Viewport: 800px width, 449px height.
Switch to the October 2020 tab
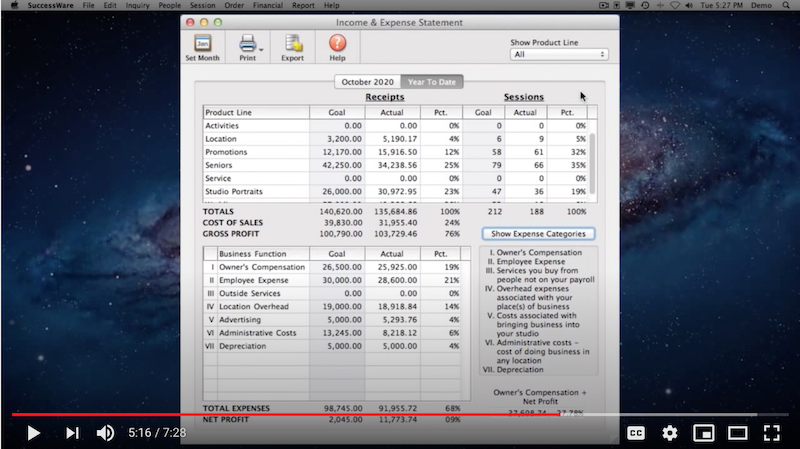(x=367, y=82)
